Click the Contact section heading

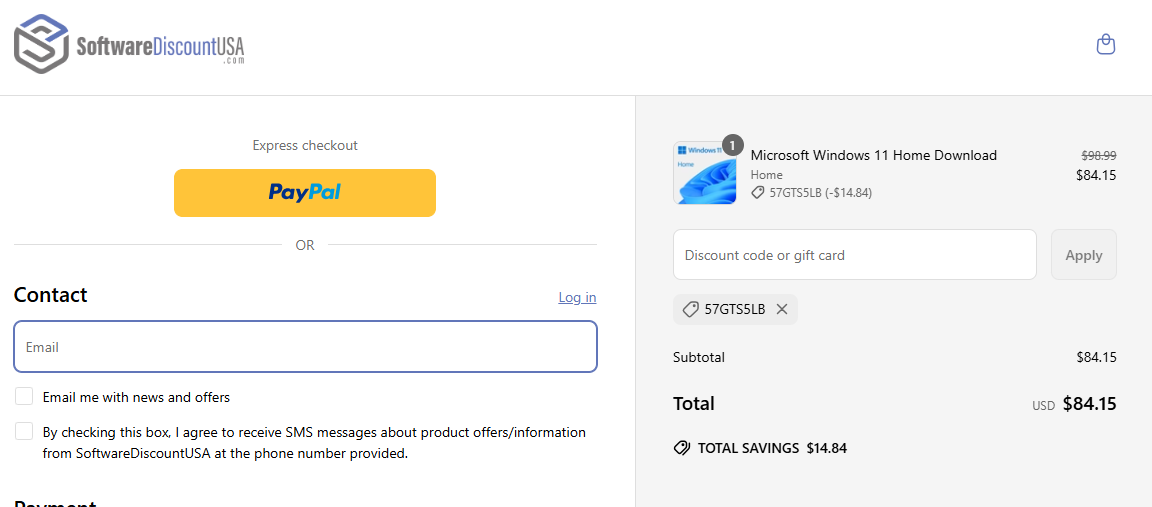51,295
